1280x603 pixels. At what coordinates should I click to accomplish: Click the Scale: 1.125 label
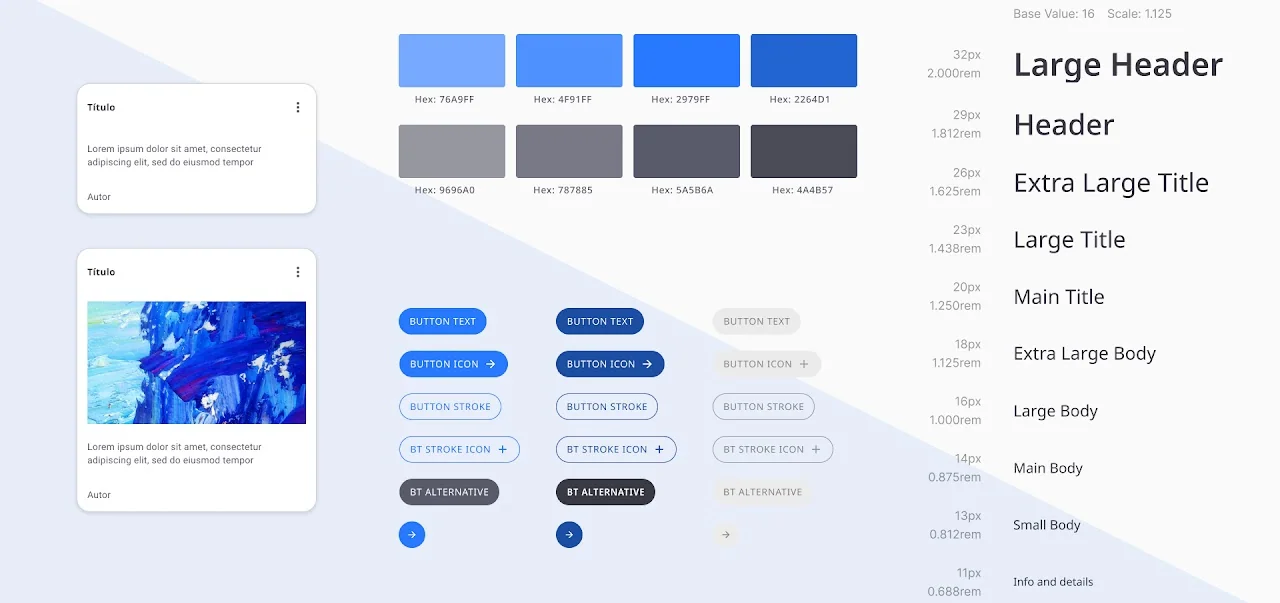1139,14
